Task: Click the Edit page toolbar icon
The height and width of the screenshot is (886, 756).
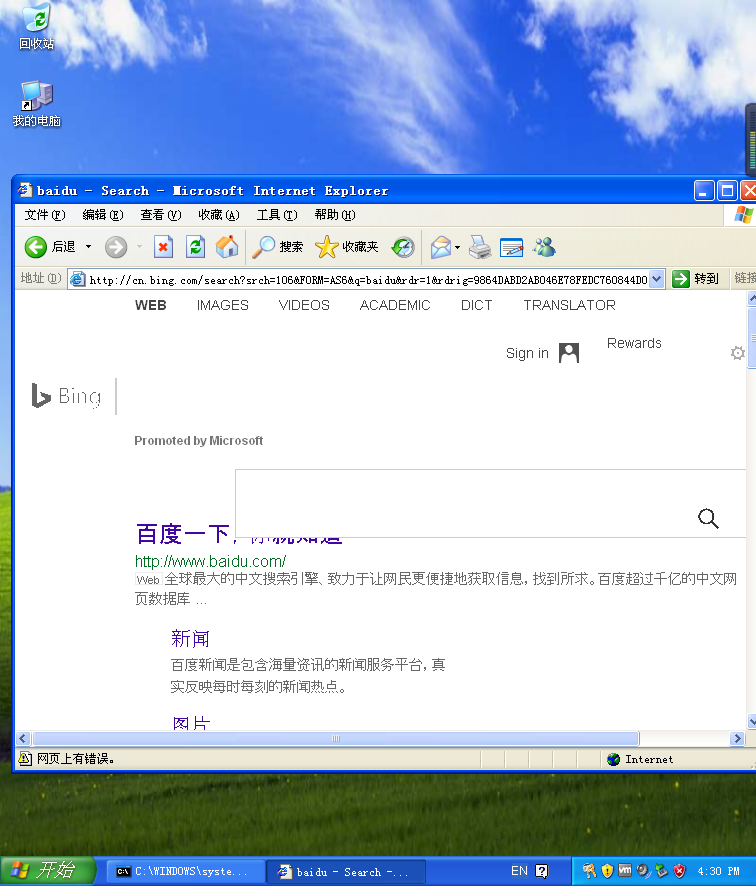Action: [x=512, y=247]
